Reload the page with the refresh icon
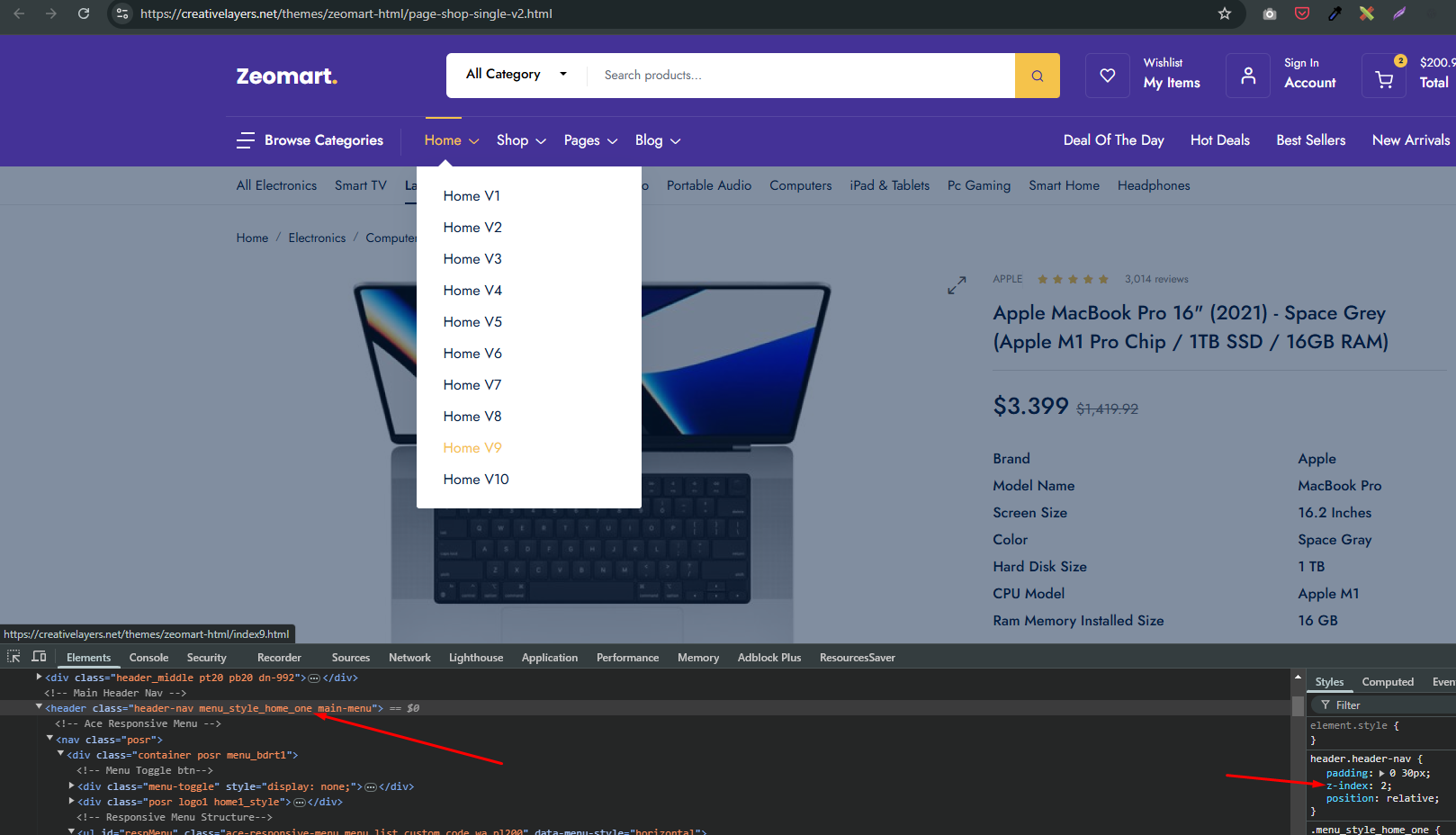 point(84,13)
